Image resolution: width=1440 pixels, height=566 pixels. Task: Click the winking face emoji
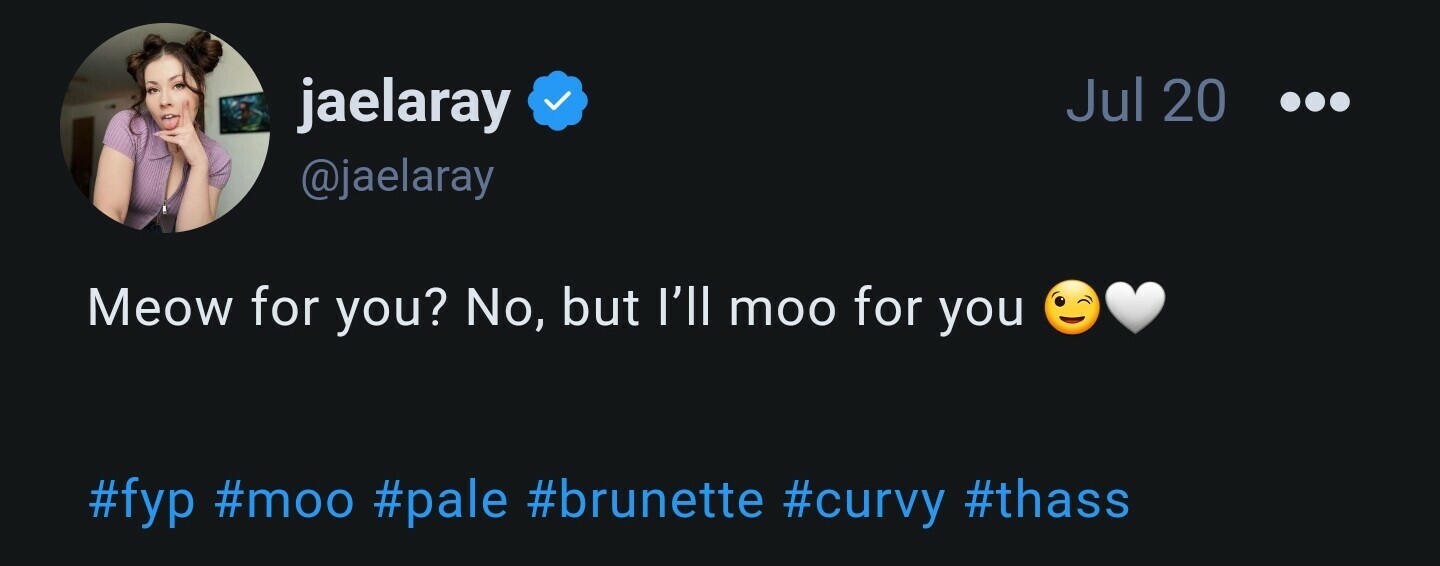tap(1071, 309)
